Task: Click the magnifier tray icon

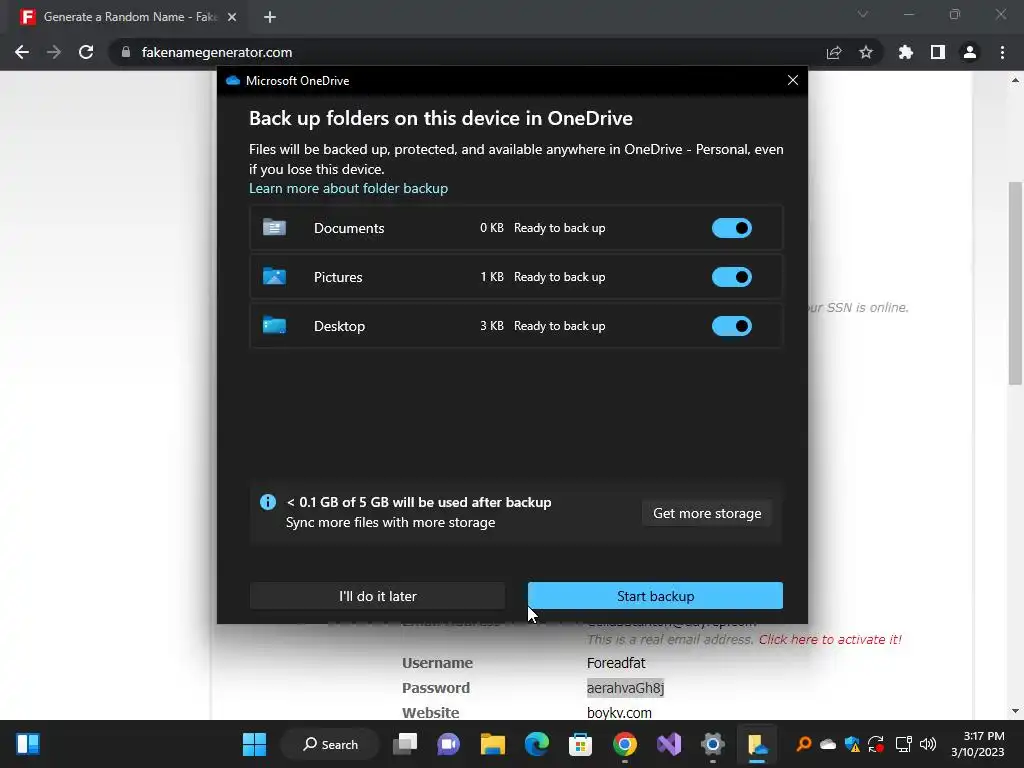Action: point(804,744)
